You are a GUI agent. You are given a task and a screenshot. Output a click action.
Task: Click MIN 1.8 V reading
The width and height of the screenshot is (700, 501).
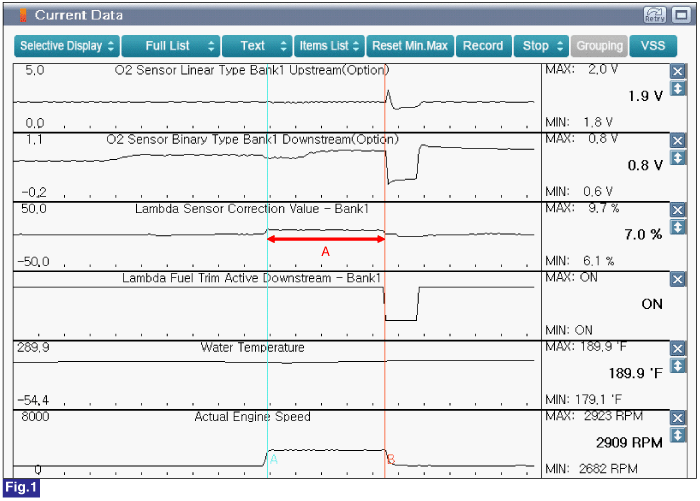(x=579, y=122)
